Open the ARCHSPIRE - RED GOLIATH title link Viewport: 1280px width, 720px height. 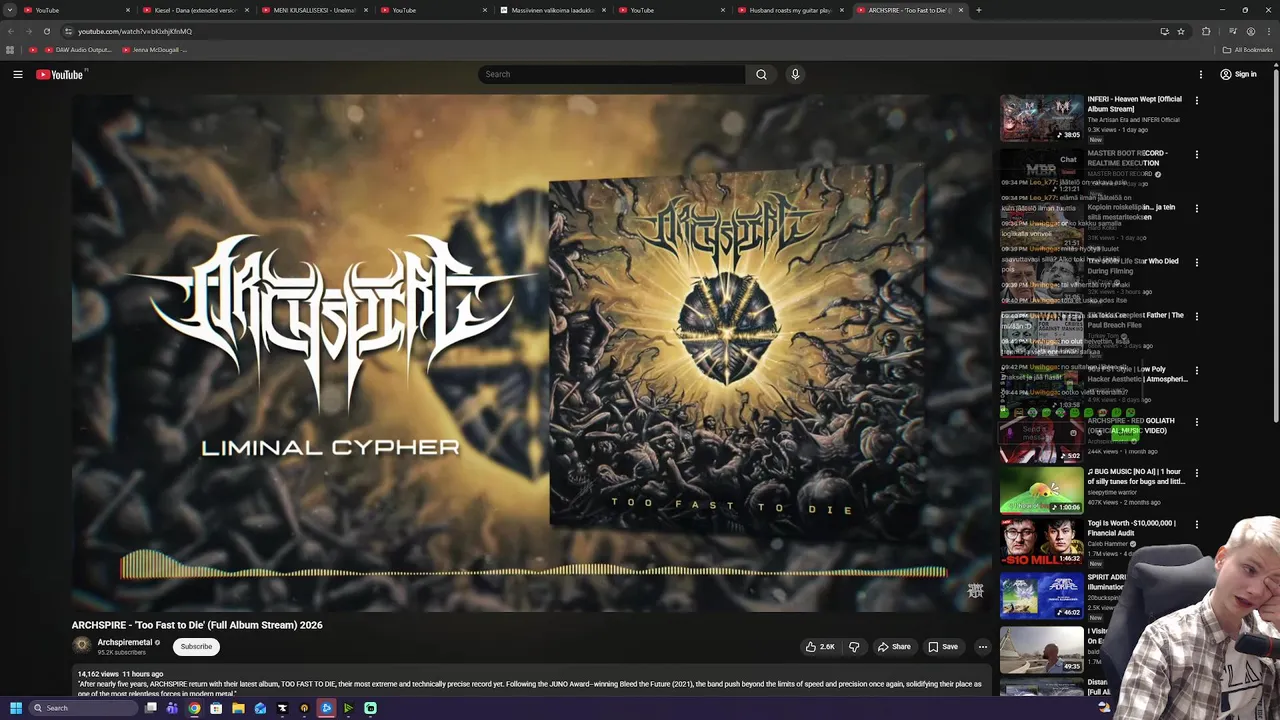[x=1131, y=426]
